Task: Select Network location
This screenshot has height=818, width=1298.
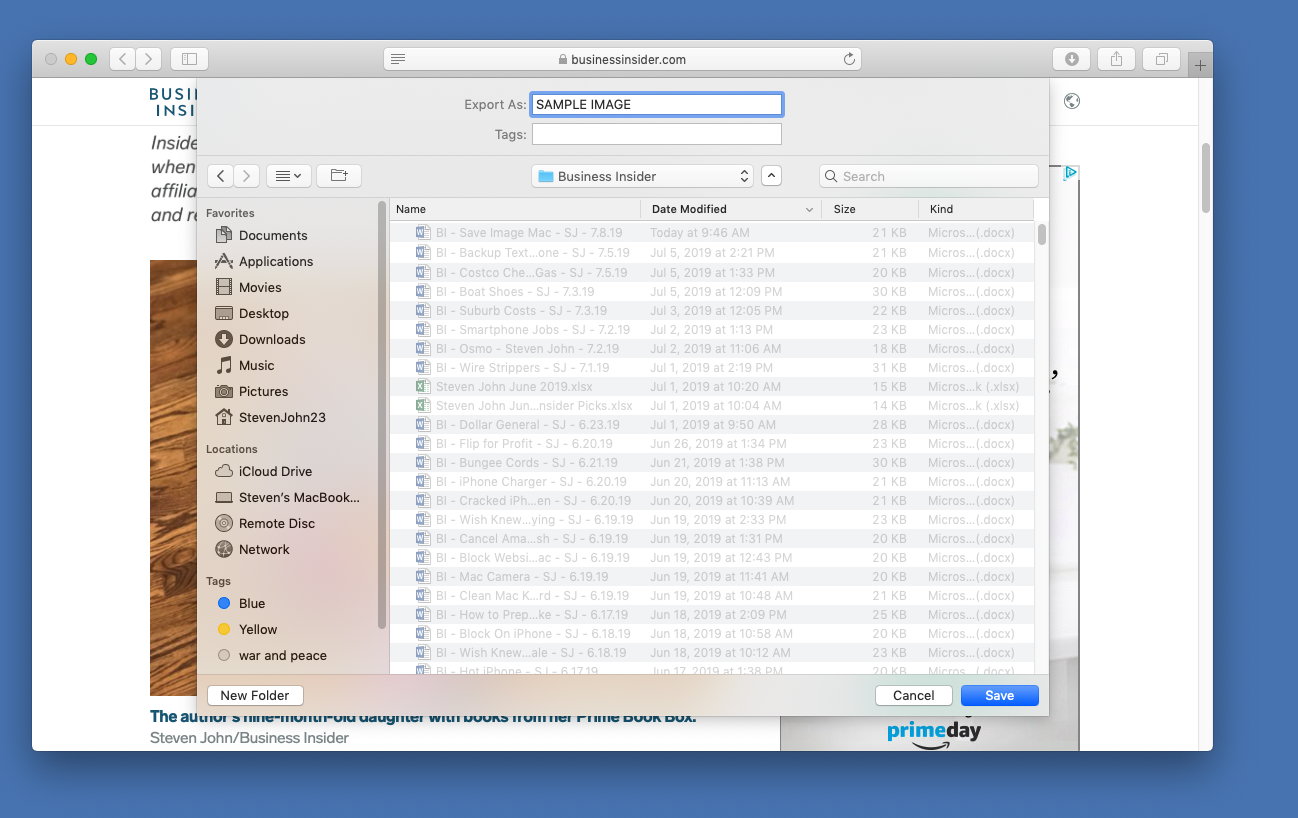Action: 263,549
